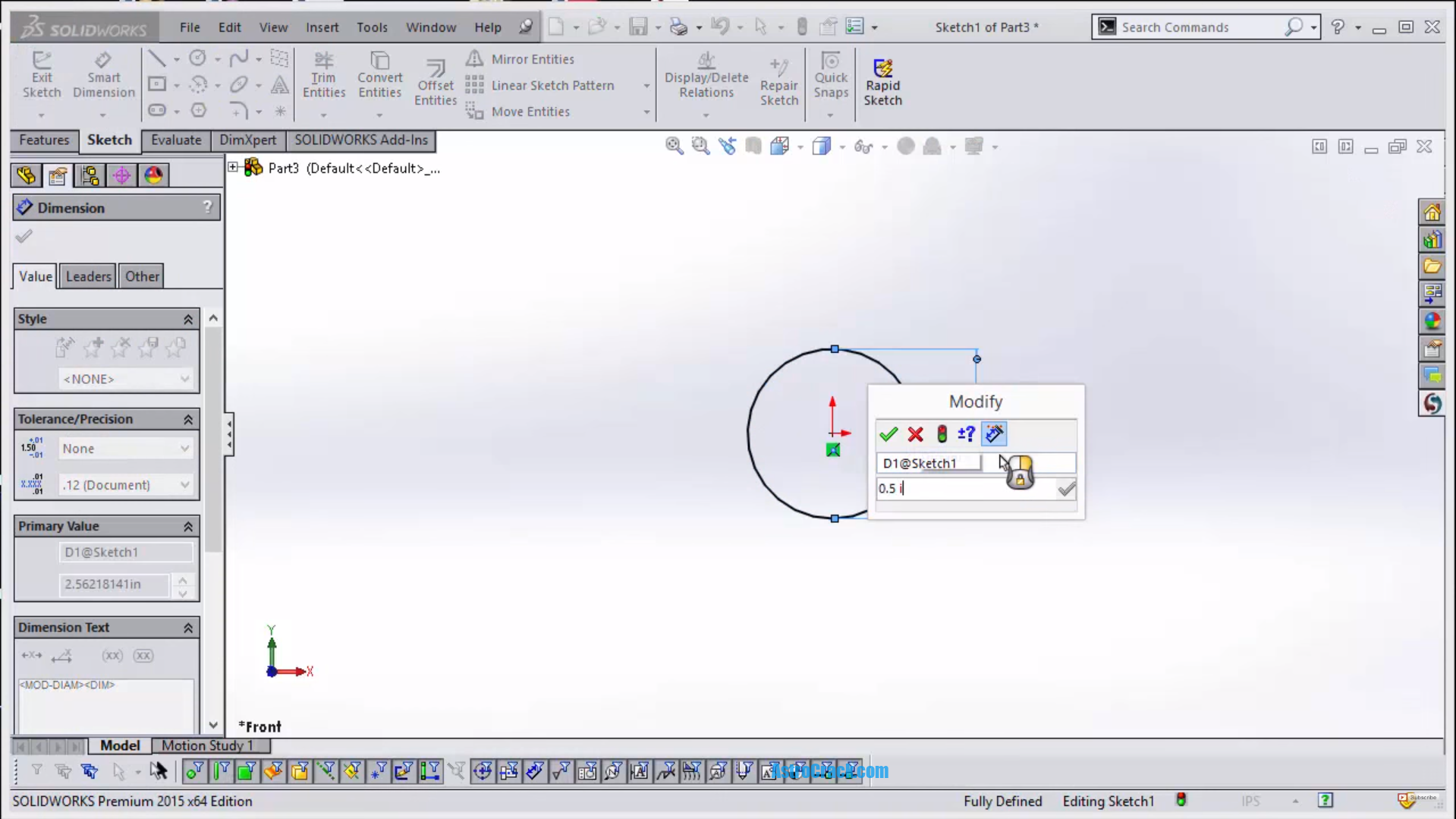The height and width of the screenshot is (819, 1456).
Task: Collapse the Tolerance/Precision section
Action: point(188,418)
